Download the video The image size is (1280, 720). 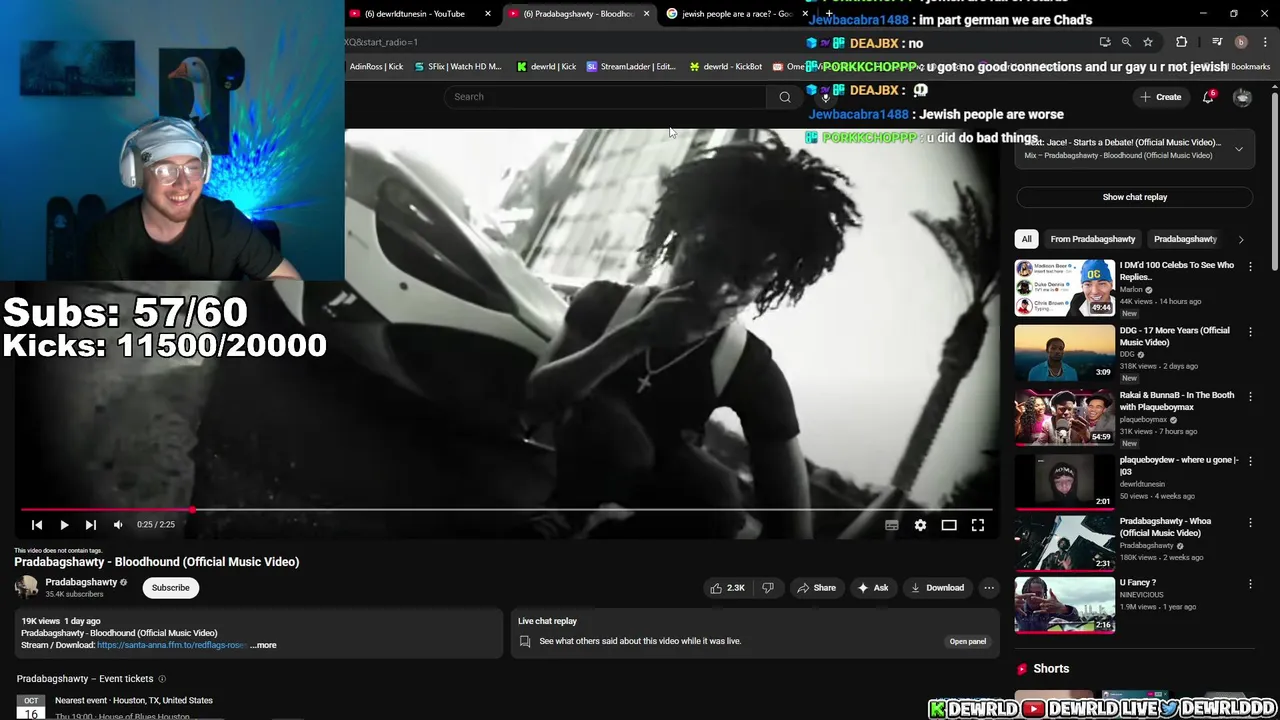point(937,588)
